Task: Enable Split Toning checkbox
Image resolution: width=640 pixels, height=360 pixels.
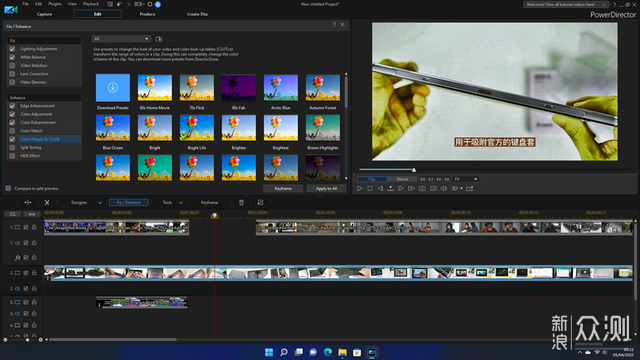Action: tap(12, 147)
